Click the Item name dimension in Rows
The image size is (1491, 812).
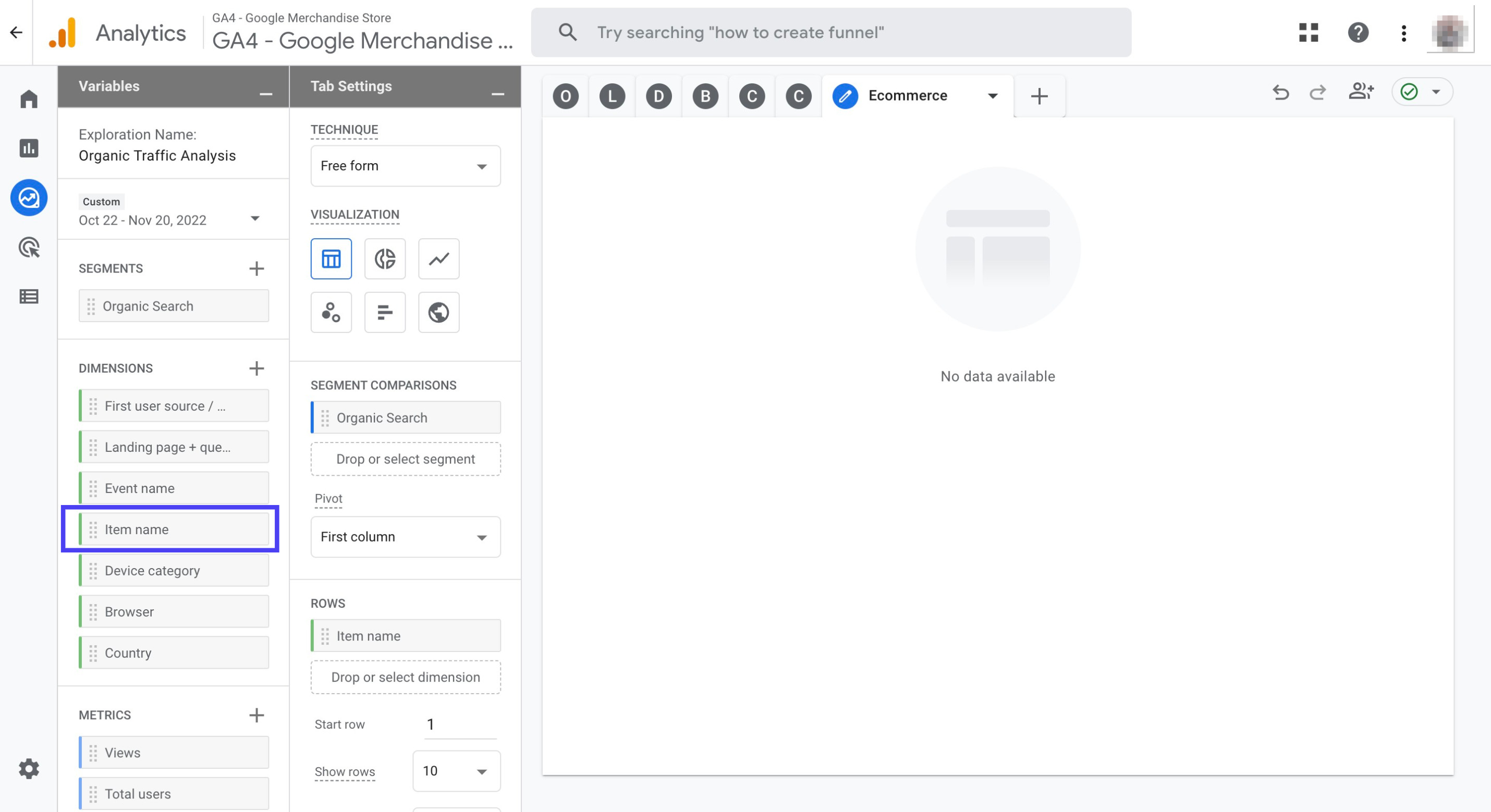click(x=406, y=635)
